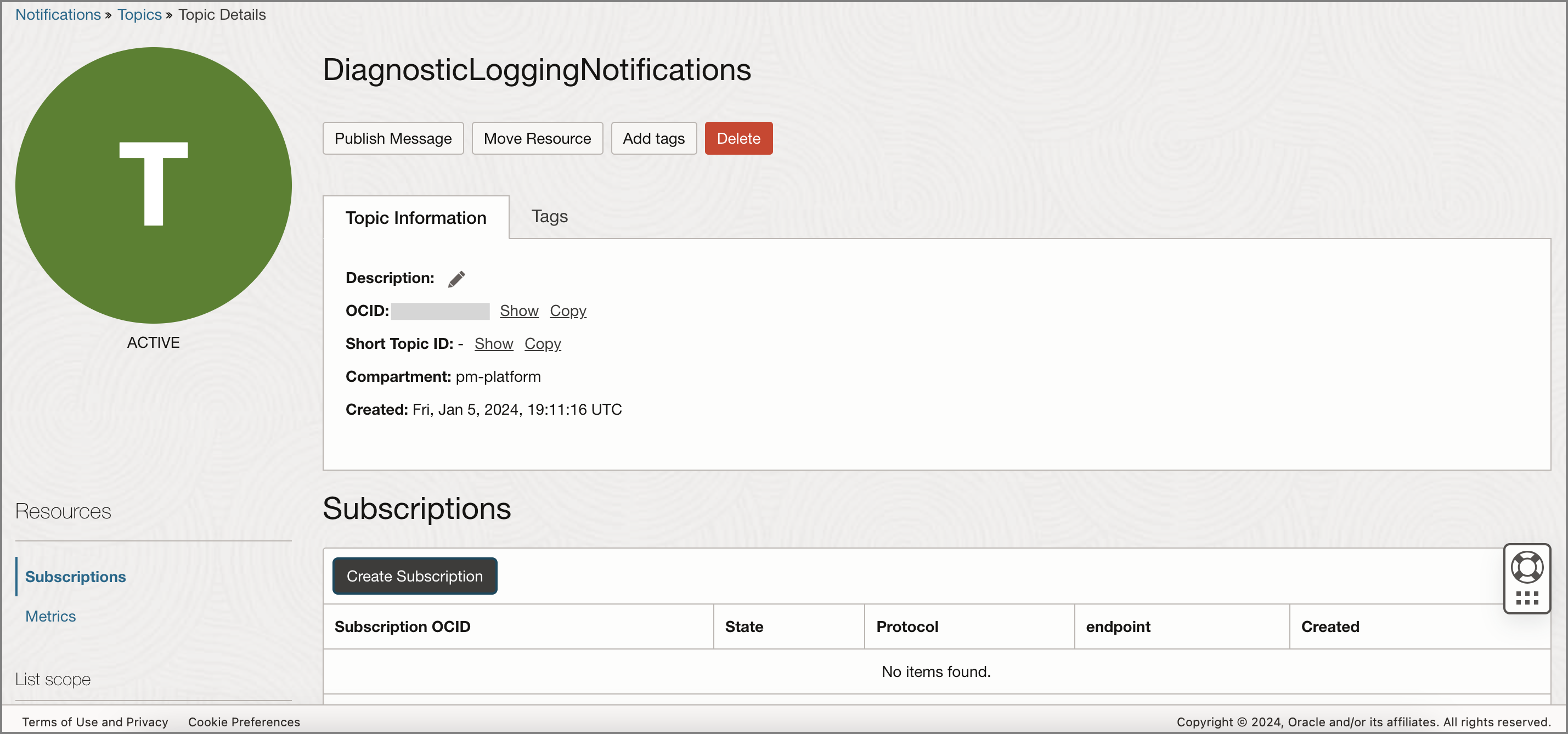This screenshot has height=734, width=1568.
Task: Click the red Delete button
Action: (x=738, y=138)
